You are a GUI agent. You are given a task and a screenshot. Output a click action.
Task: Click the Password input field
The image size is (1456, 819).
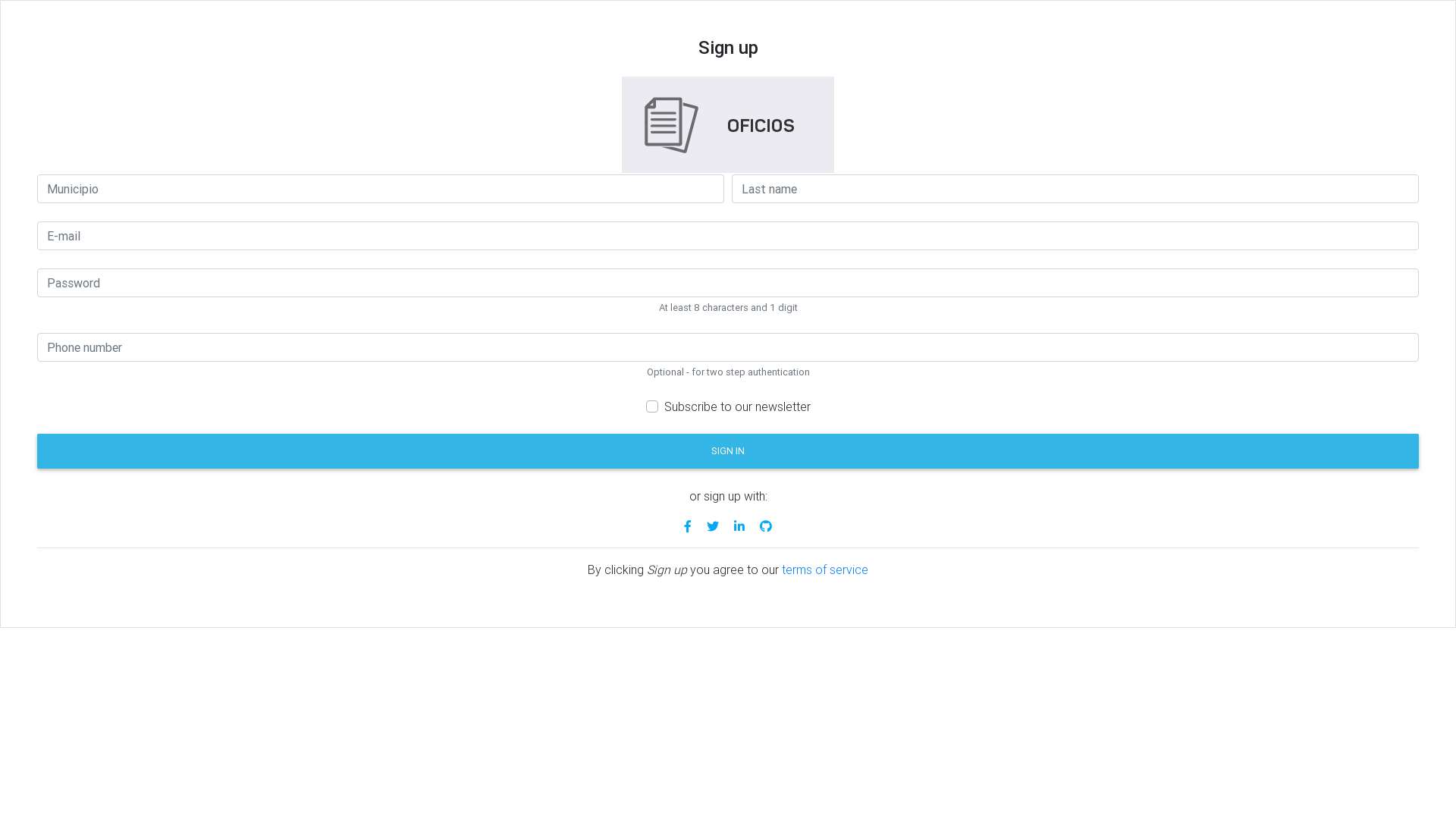coord(727,283)
